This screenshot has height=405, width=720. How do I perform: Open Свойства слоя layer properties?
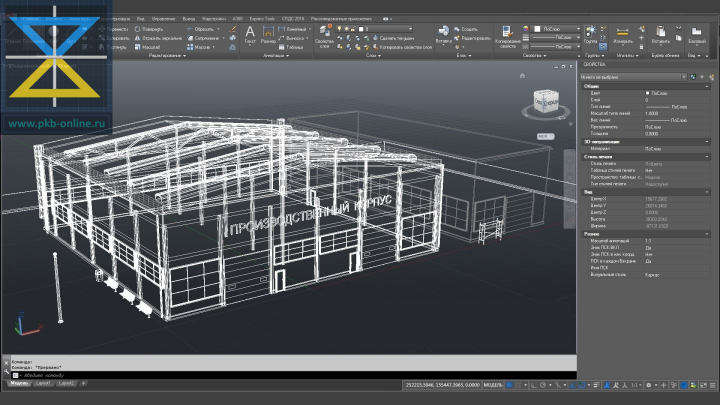324,37
